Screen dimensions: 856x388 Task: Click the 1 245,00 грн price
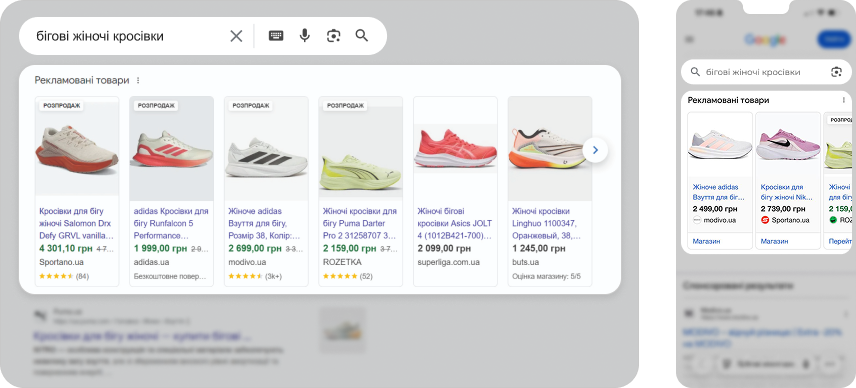tap(538, 249)
